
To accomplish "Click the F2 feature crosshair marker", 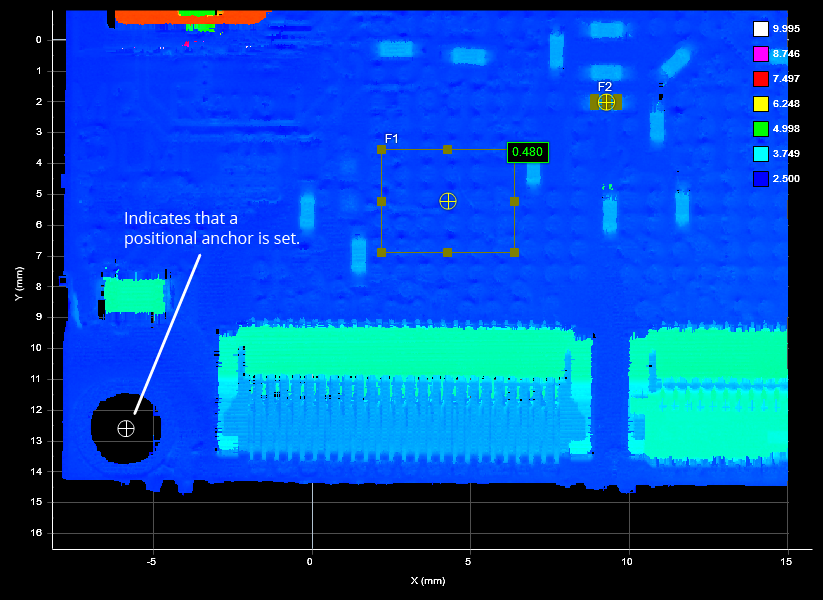I will point(606,102).
